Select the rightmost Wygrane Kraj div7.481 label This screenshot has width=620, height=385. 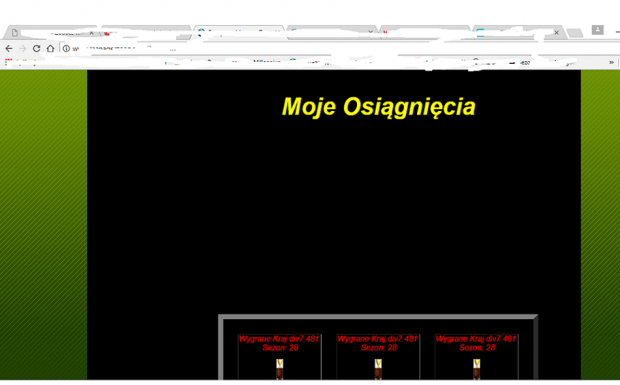pyautogui.click(x=476, y=339)
